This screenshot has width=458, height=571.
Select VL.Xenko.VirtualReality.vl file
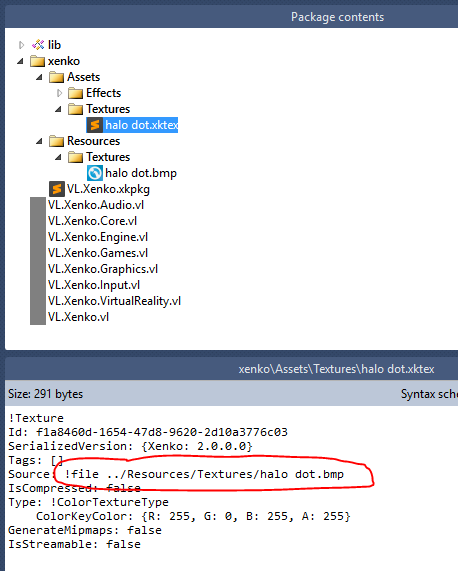point(114,301)
